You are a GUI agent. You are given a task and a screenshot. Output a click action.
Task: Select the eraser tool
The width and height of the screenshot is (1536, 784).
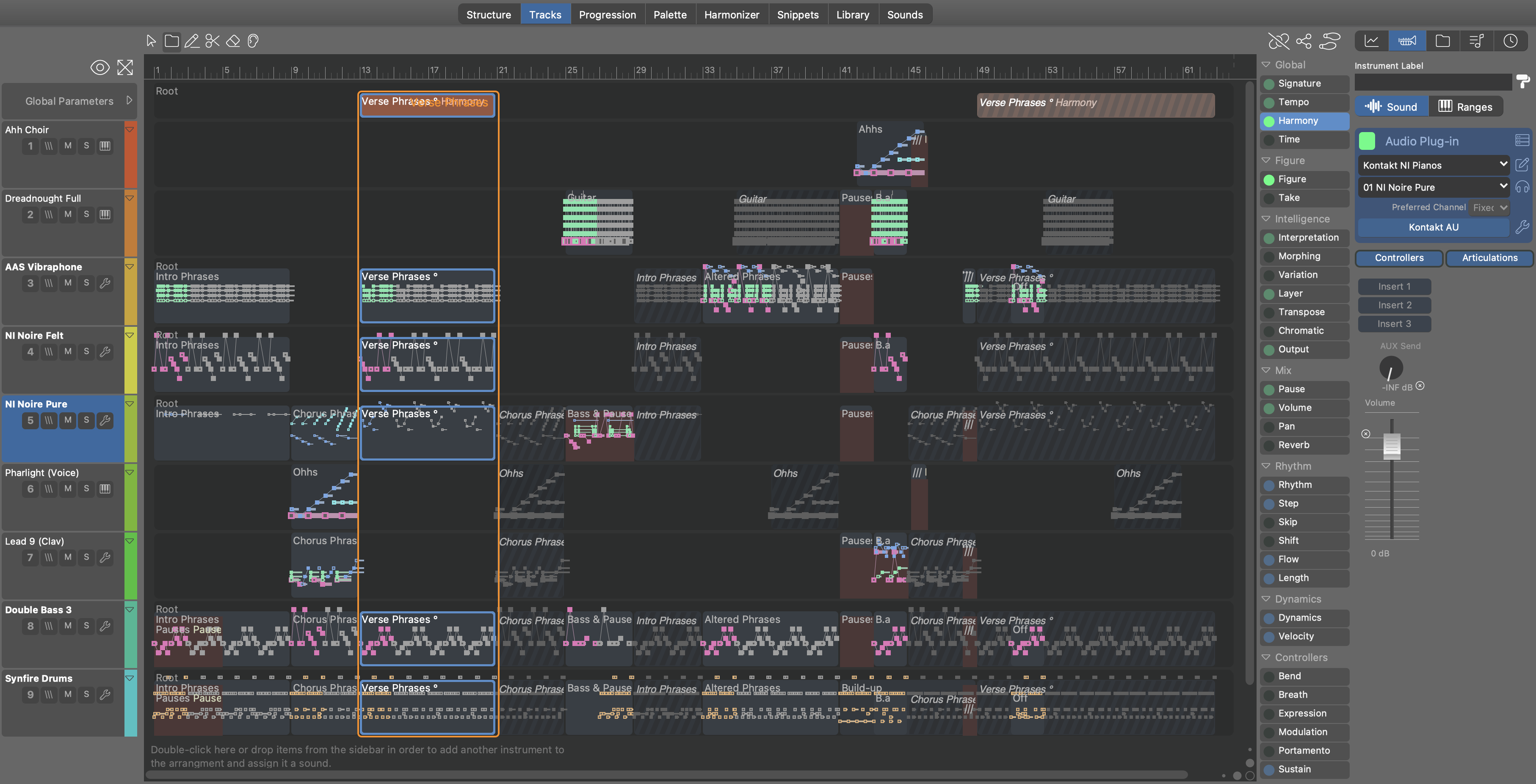(232, 41)
